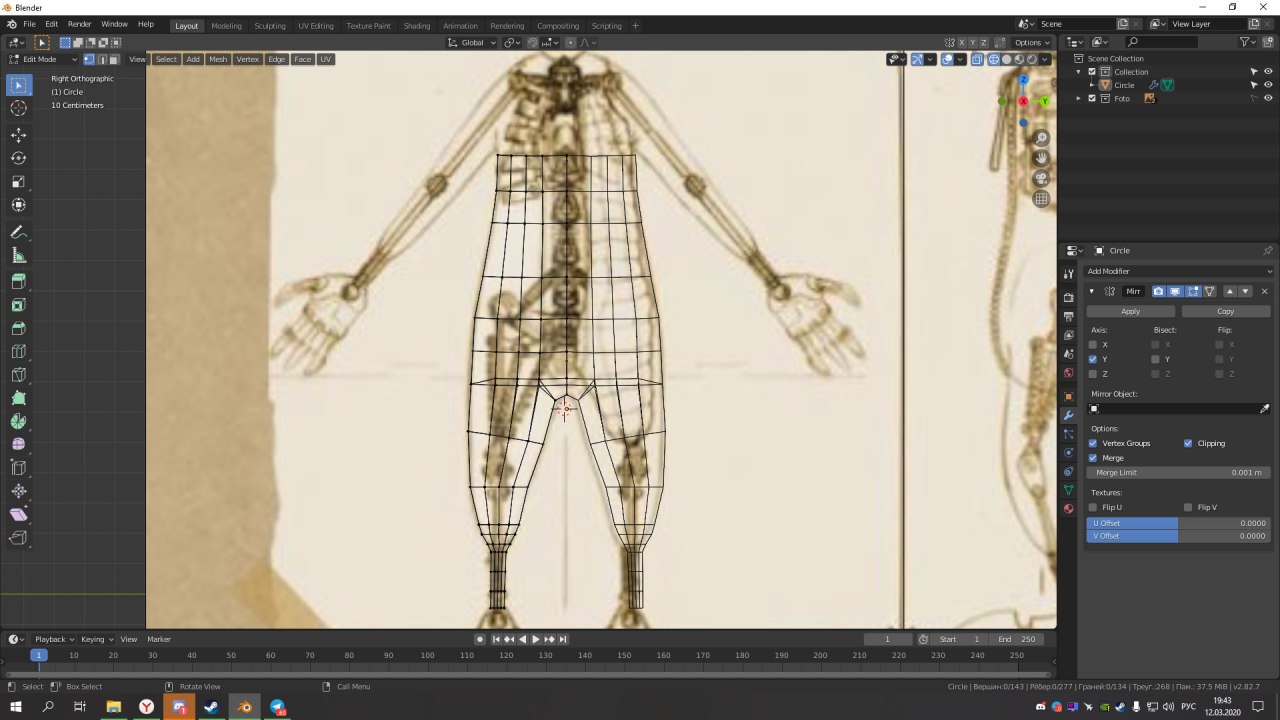Viewport: 1280px width, 720px height.
Task: Remove the Mirror modifier with X button
Action: tap(1265, 291)
